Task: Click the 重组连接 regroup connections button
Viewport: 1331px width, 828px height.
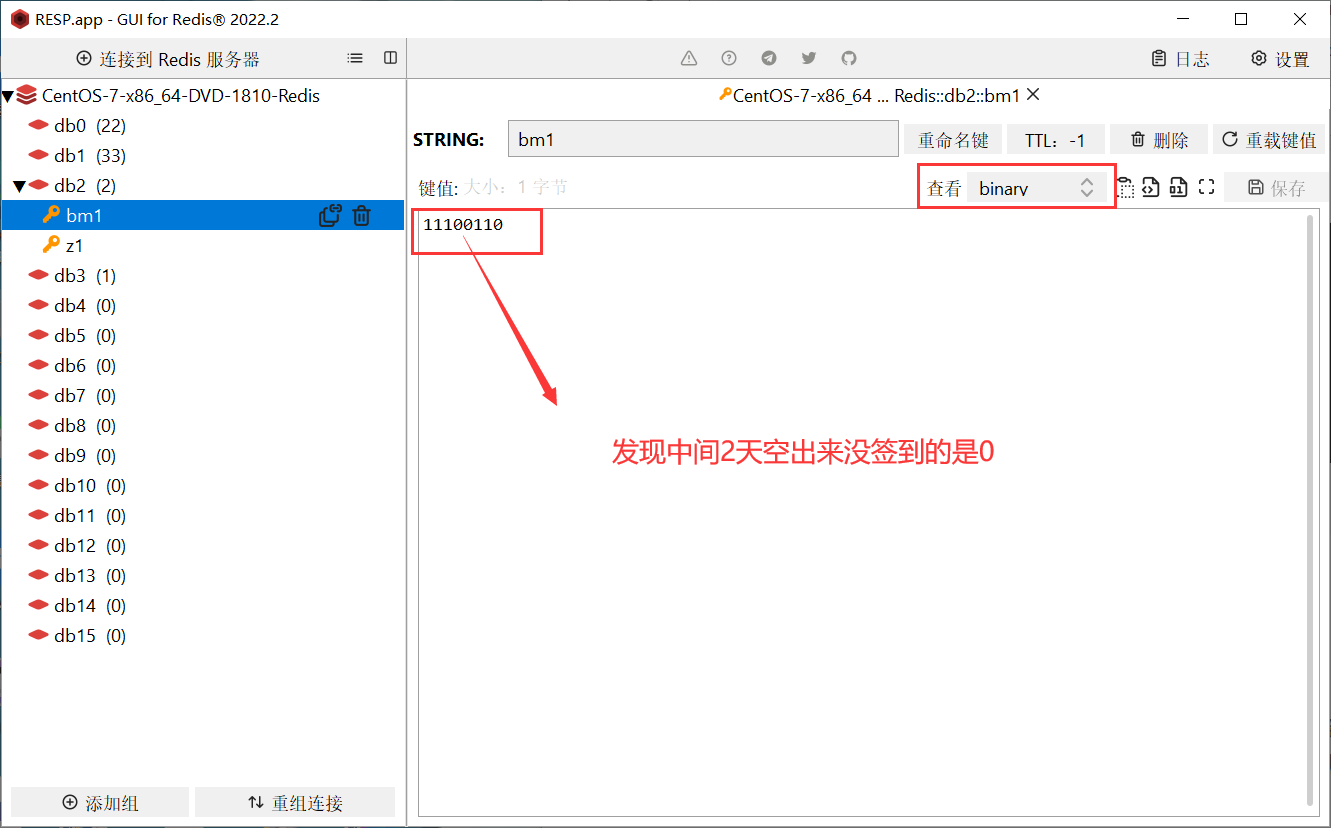Action: pyautogui.click(x=295, y=802)
